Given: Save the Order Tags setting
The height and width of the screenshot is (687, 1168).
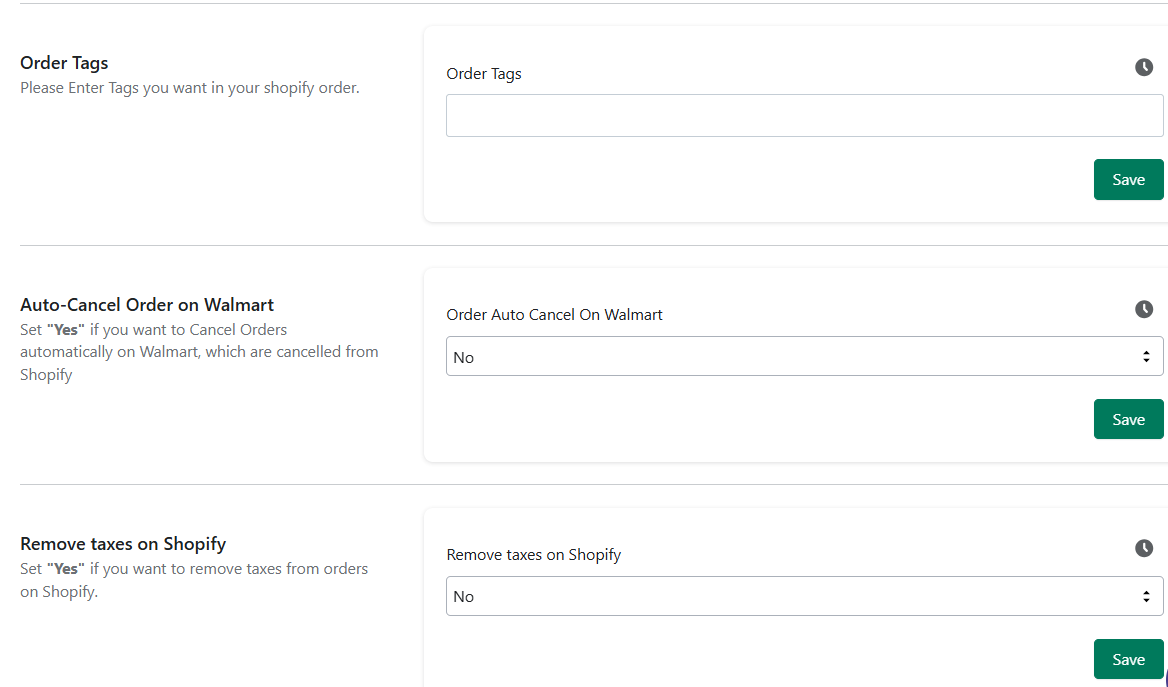Looking at the screenshot, I should (1128, 180).
